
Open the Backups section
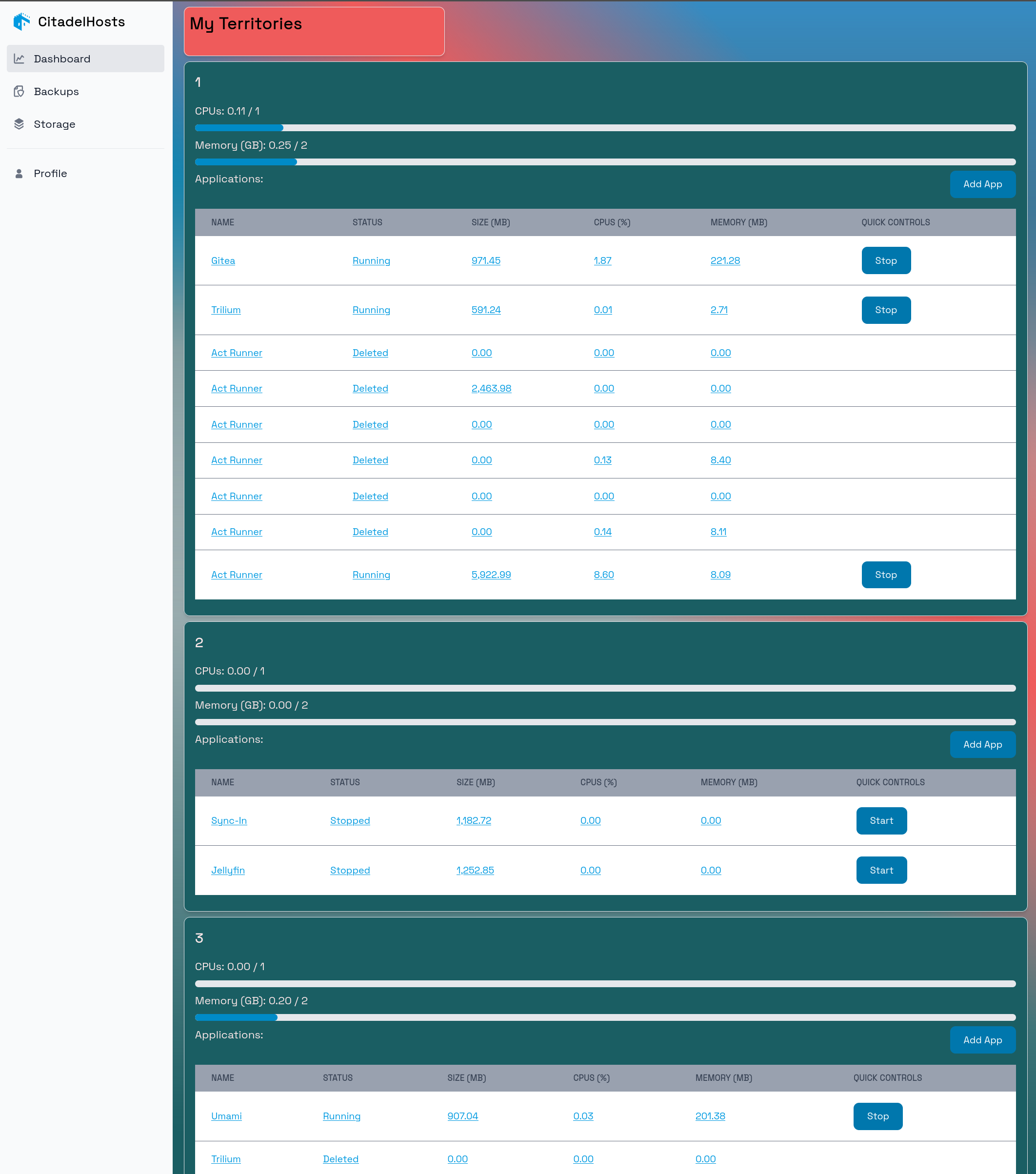(x=56, y=91)
